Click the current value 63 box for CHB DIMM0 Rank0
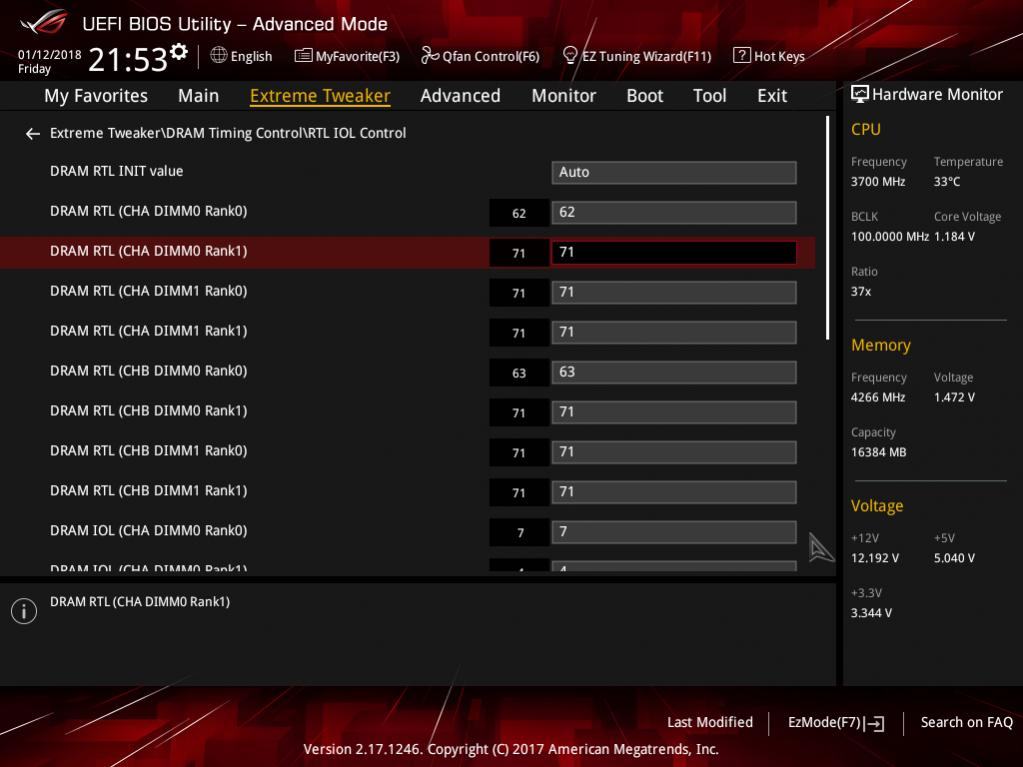 point(519,373)
